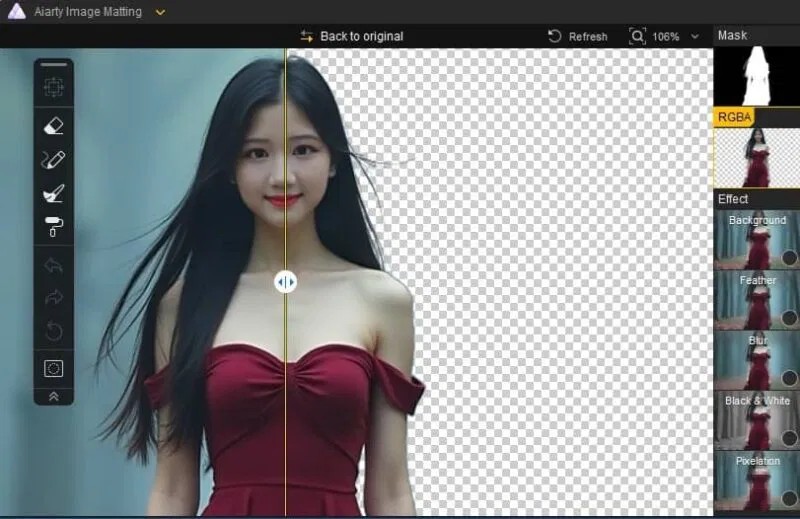Select the paint brush tool
800x519 pixels.
click(54, 194)
